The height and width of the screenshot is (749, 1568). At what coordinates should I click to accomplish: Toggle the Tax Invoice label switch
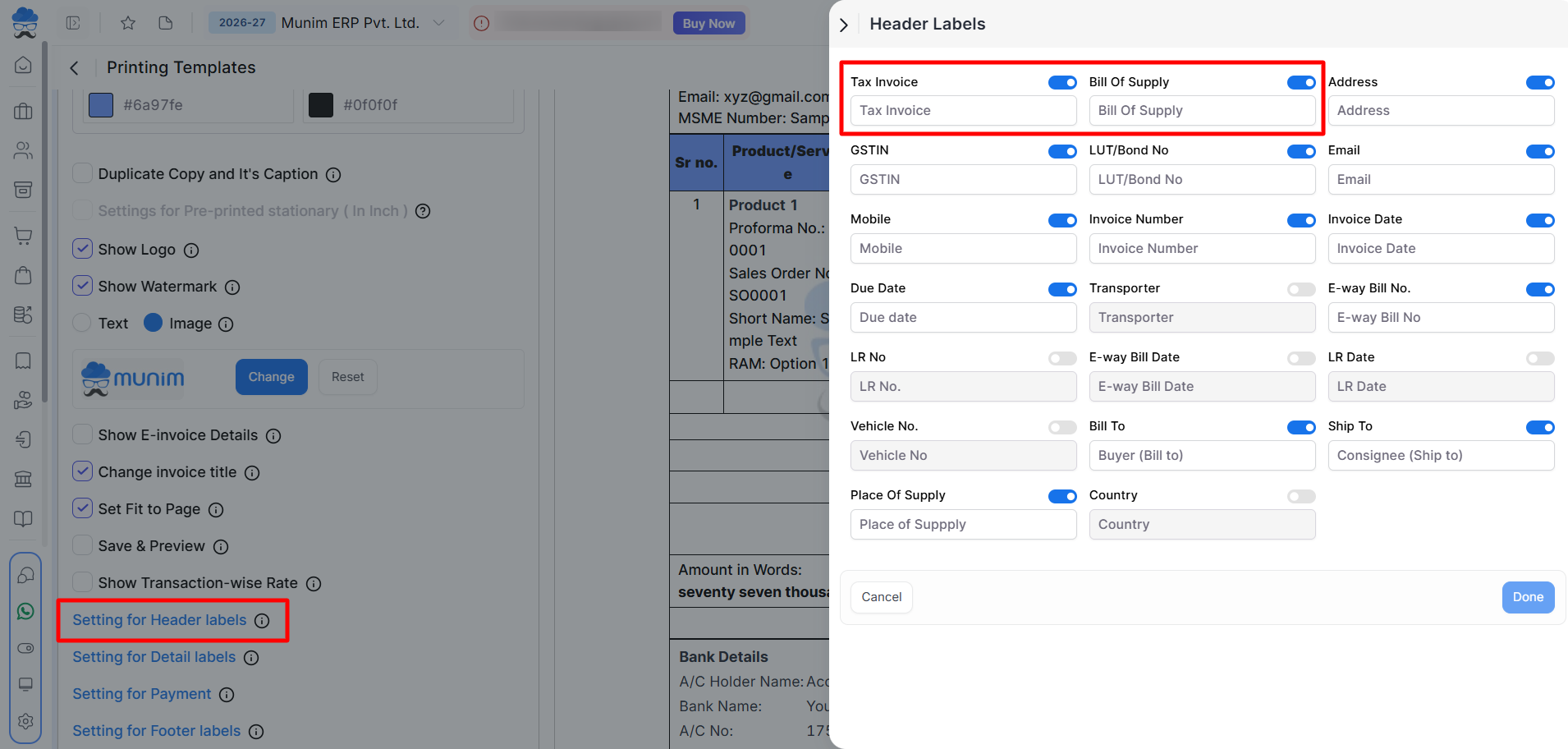point(1062,82)
